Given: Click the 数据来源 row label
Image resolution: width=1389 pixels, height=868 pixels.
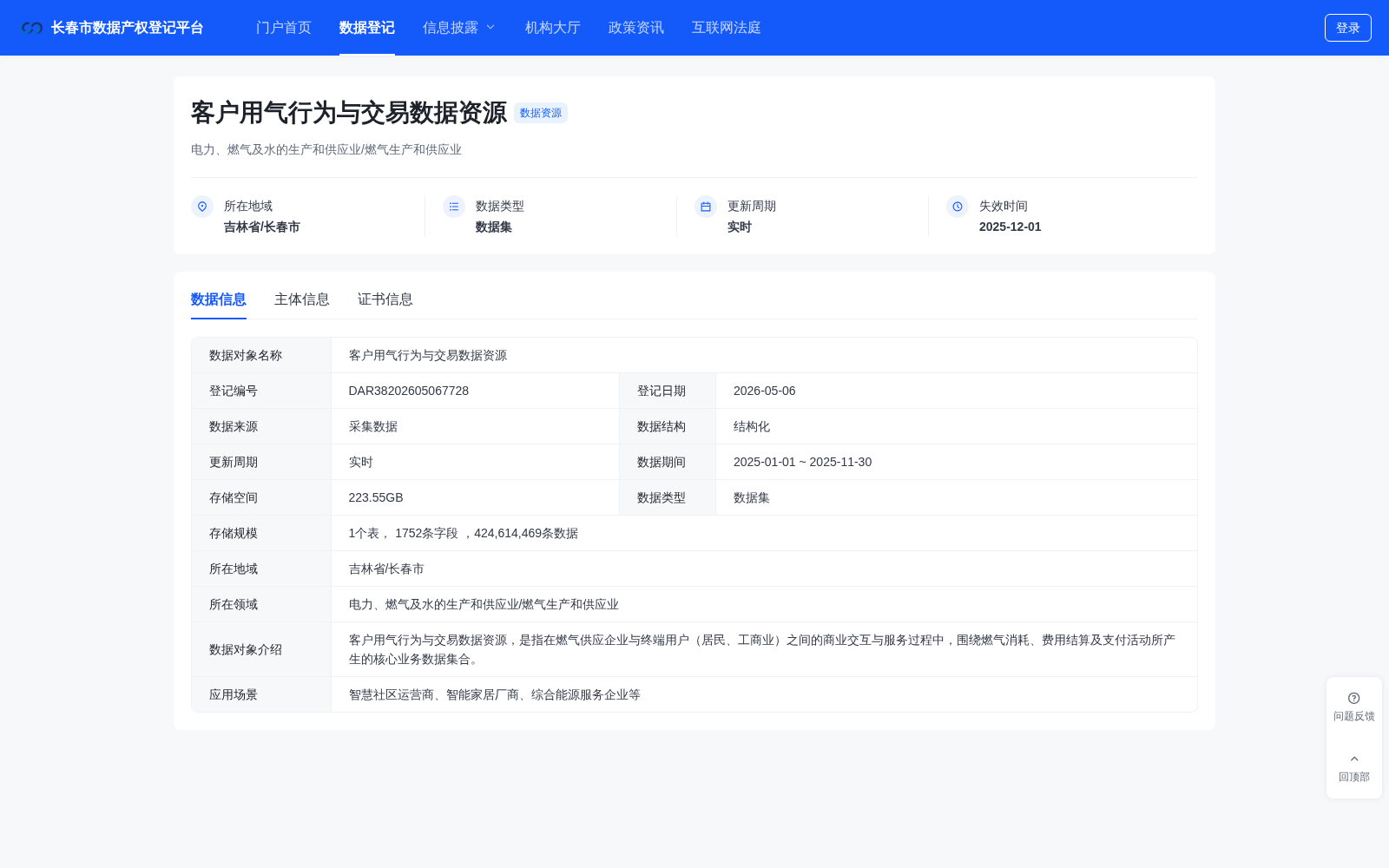Looking at the screenshot, I should [x=234, y=426].
